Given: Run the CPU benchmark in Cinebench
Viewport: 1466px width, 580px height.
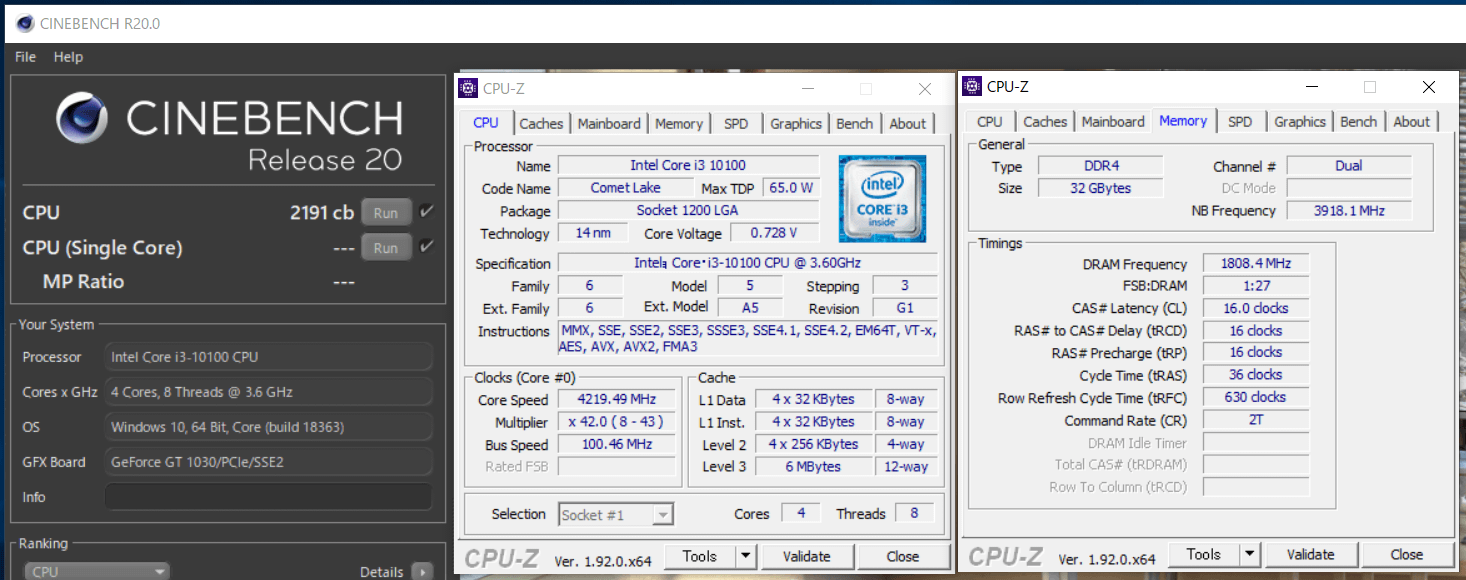Looking at the screenshot, I should [386, 212].
